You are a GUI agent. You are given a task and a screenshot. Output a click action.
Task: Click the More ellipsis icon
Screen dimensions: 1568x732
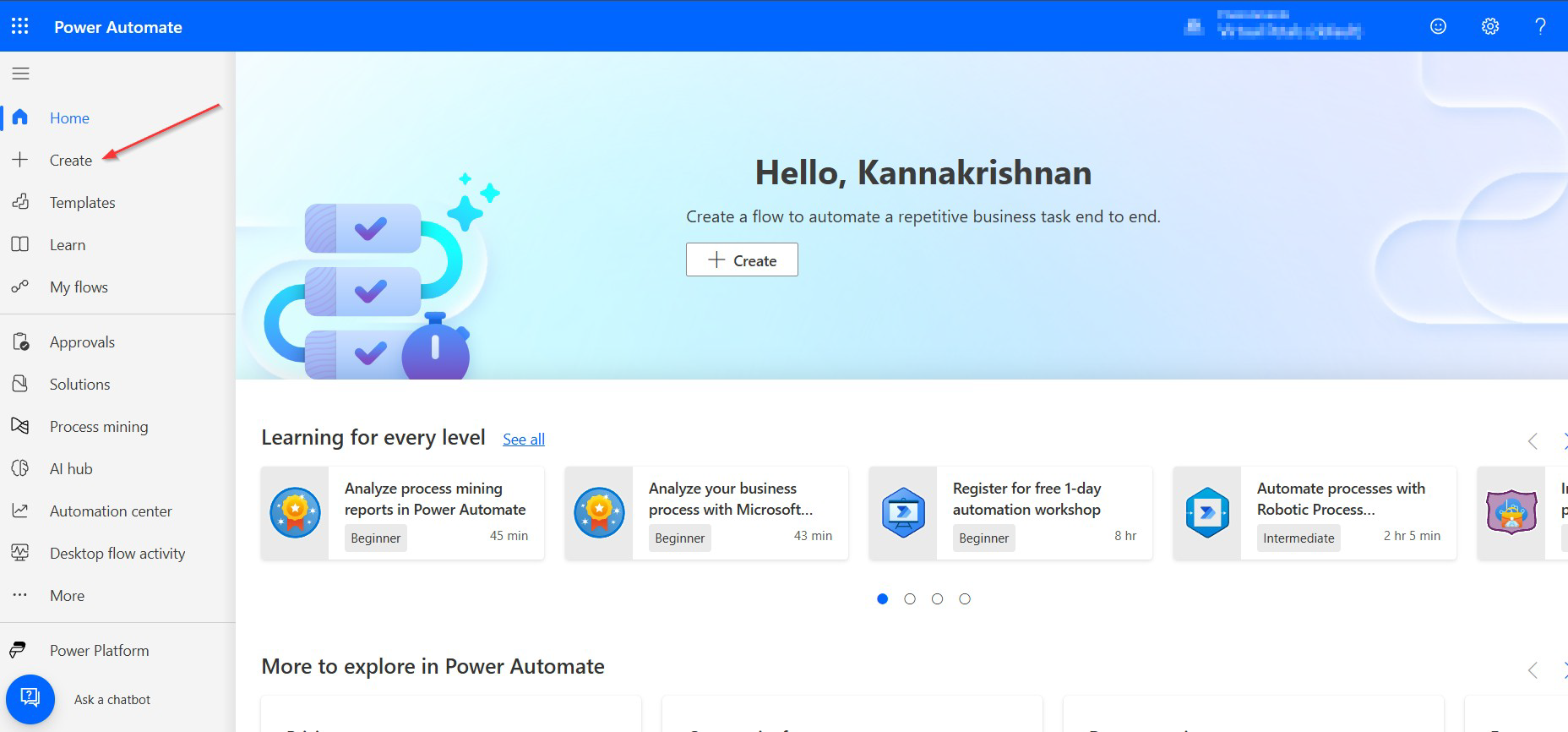(20, 595)
